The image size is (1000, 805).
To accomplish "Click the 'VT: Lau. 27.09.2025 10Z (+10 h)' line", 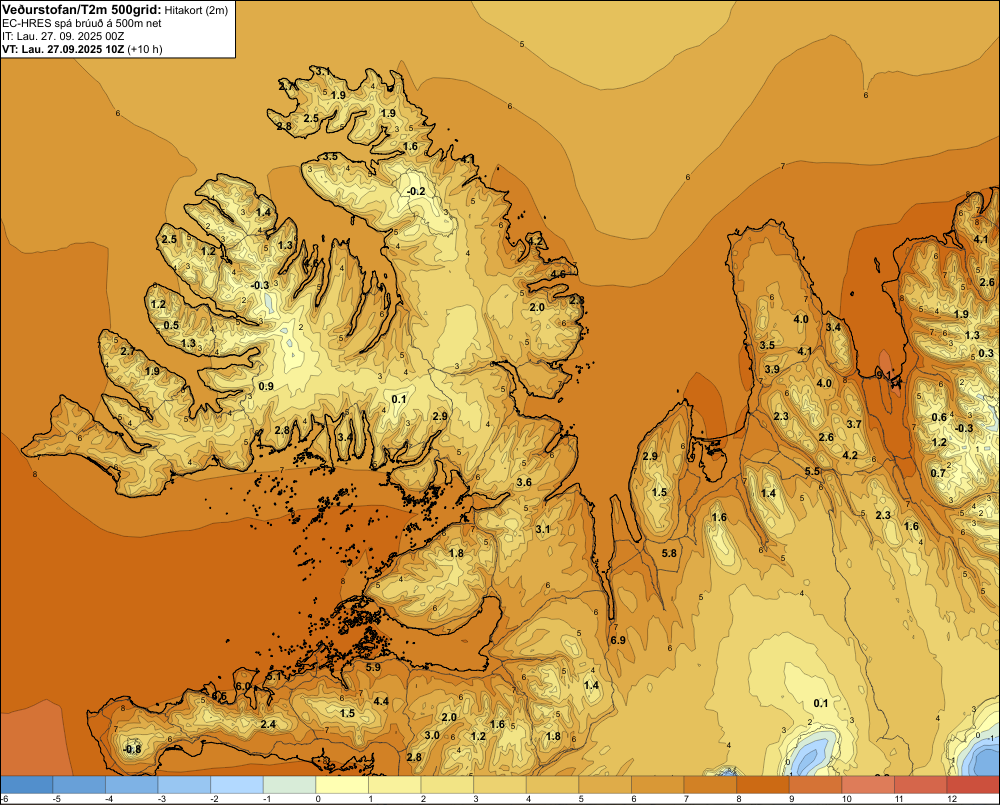I will tap(82, 49).
